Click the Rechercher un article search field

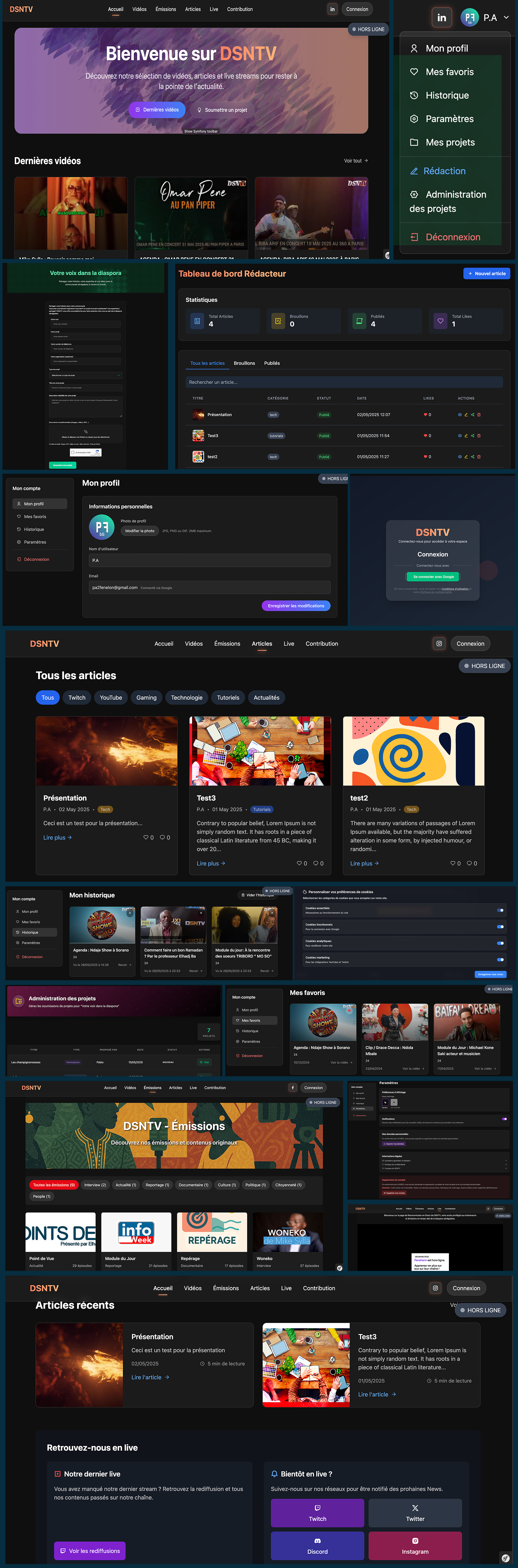pos(344,382)
